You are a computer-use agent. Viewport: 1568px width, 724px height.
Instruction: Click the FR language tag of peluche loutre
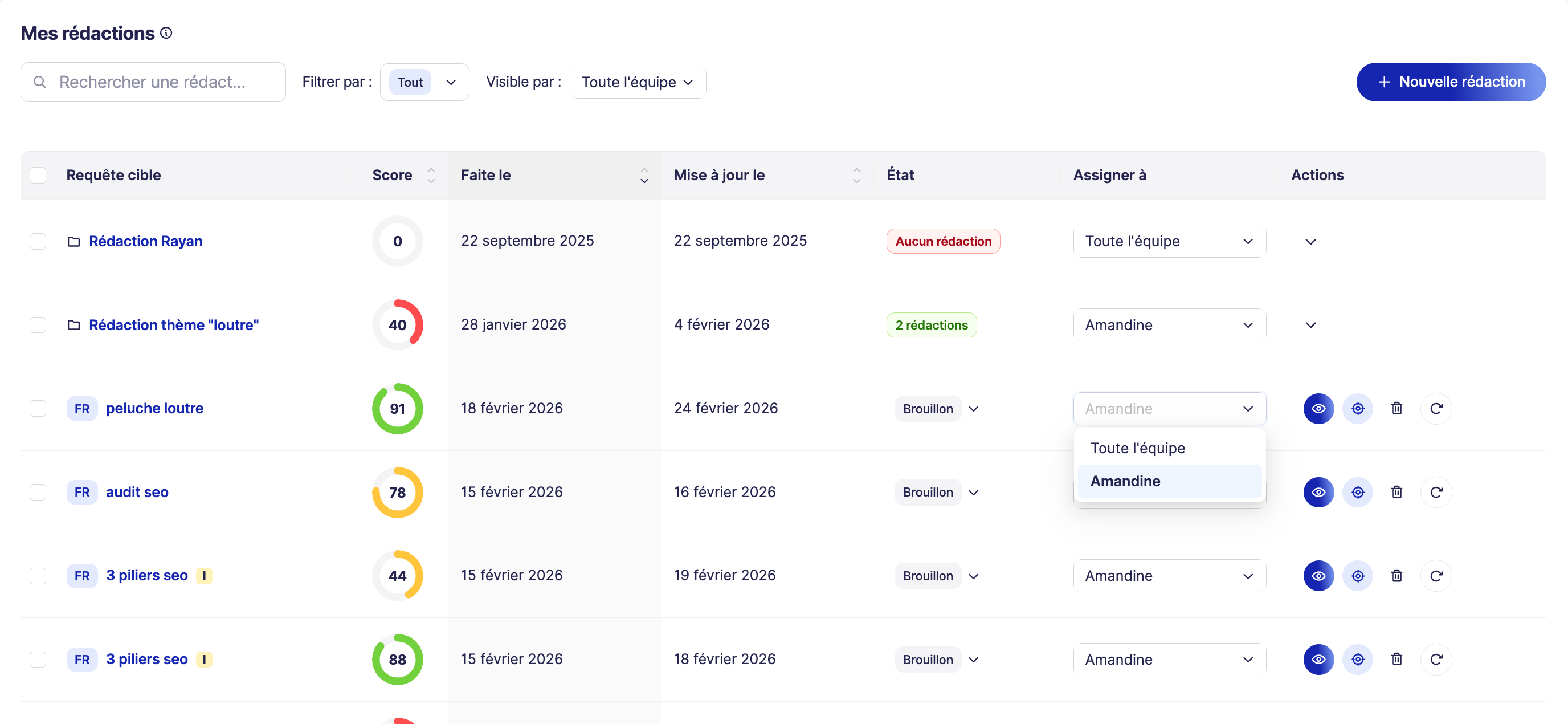click(x=82, y=409)
